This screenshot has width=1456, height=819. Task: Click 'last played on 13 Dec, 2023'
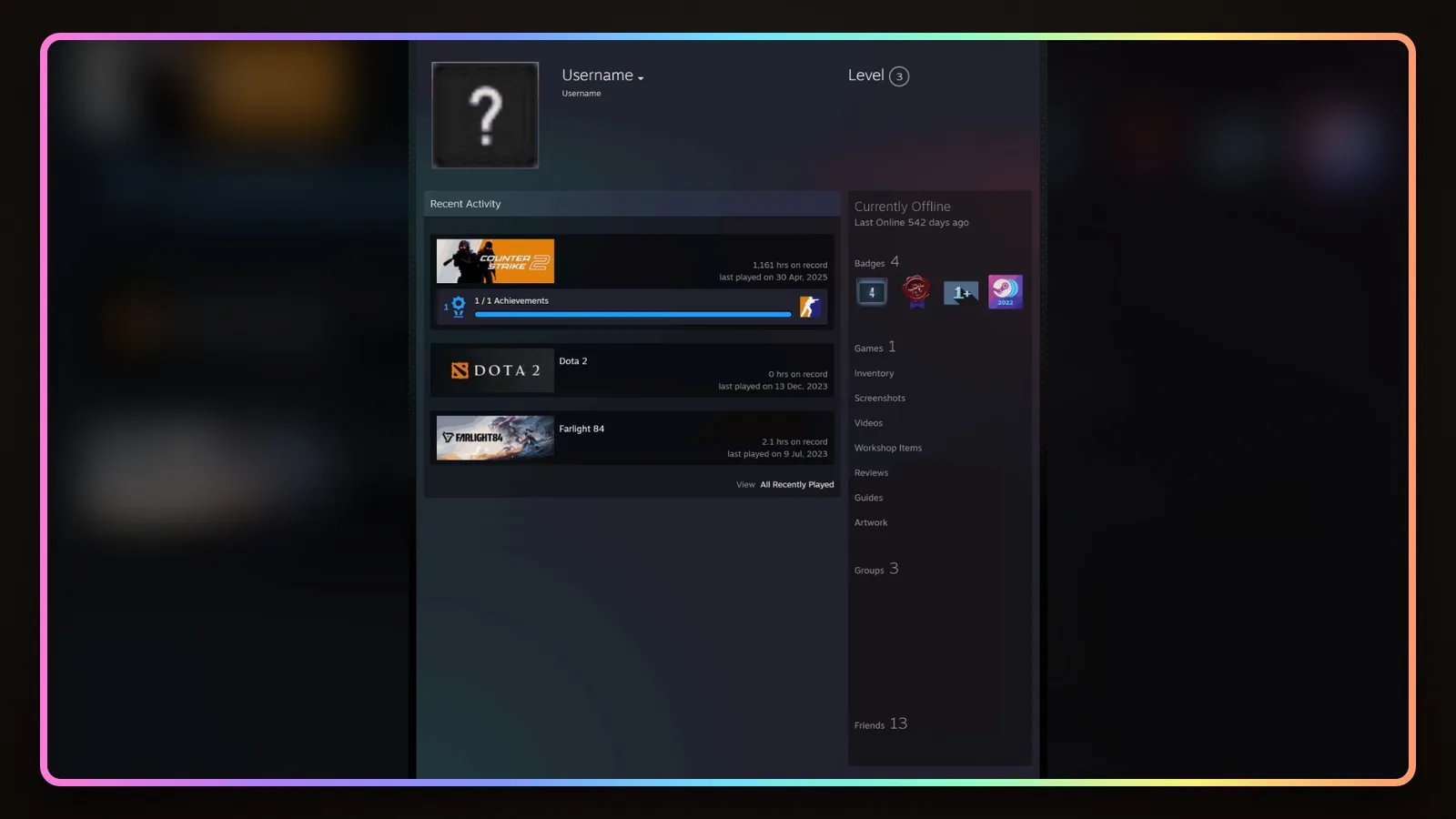[773, 387]
